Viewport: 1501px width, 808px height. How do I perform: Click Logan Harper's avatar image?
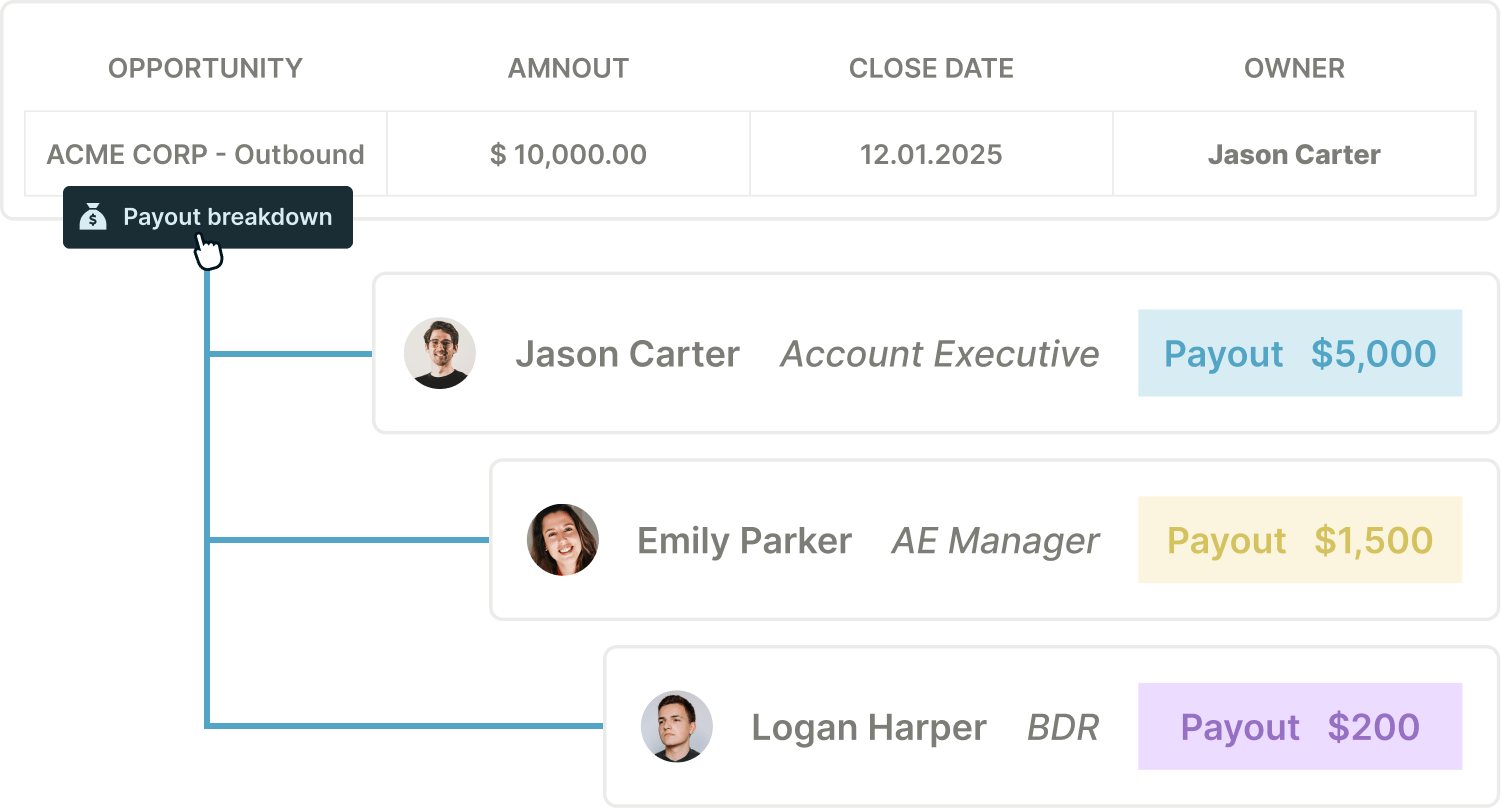click(677, 727)
